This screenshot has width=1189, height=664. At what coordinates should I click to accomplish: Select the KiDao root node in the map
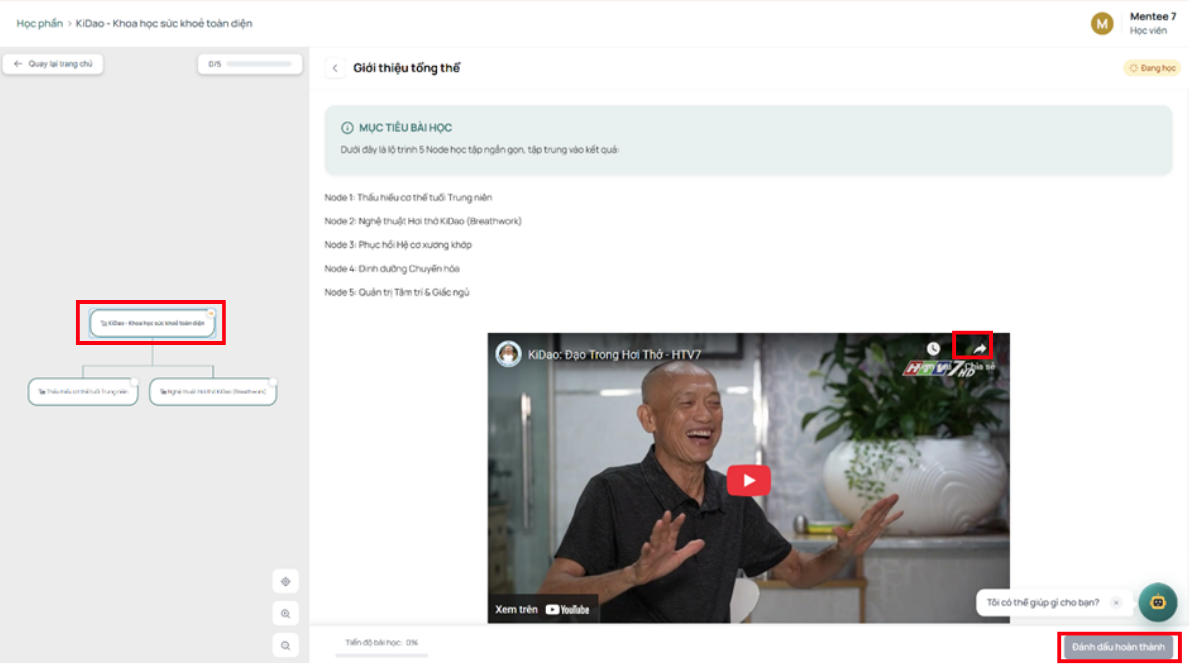pos(152,323)
